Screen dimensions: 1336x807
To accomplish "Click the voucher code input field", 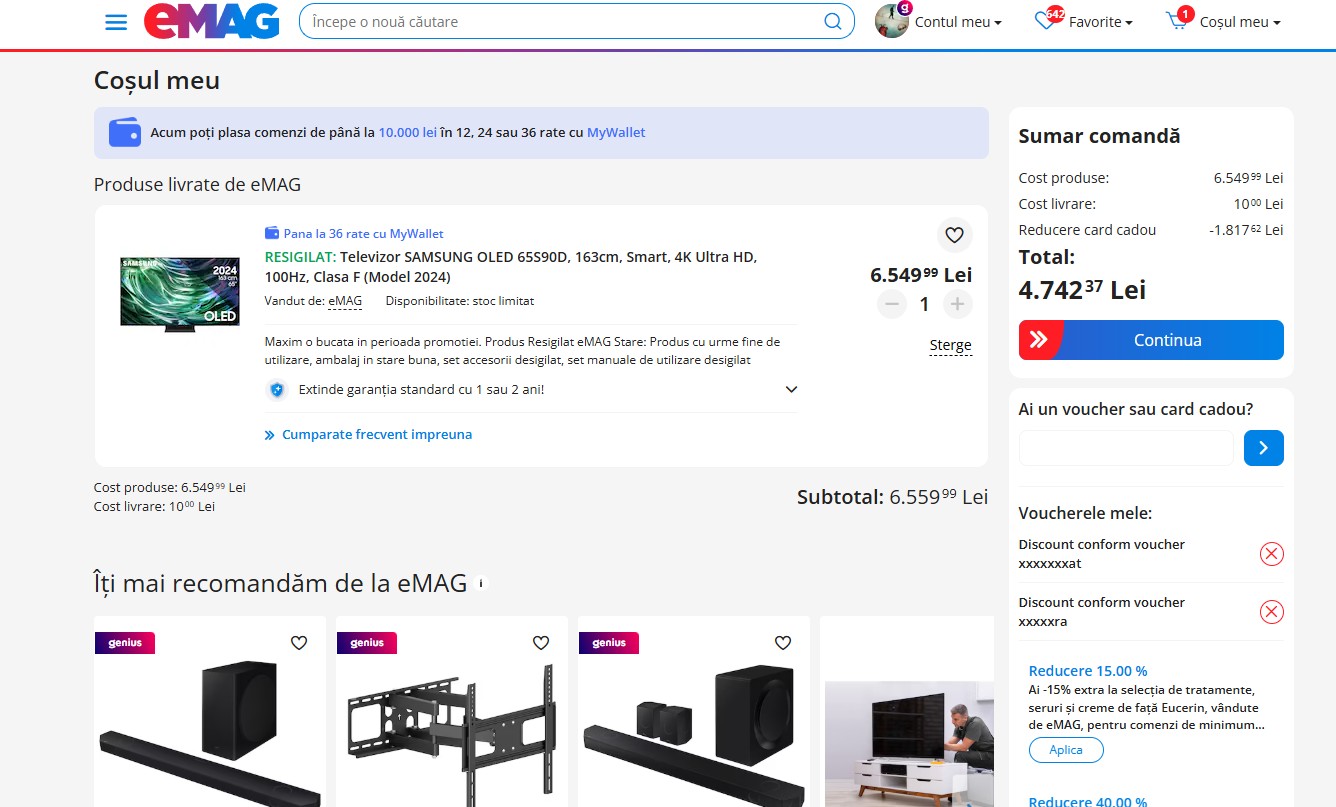I will point(1126,448).
